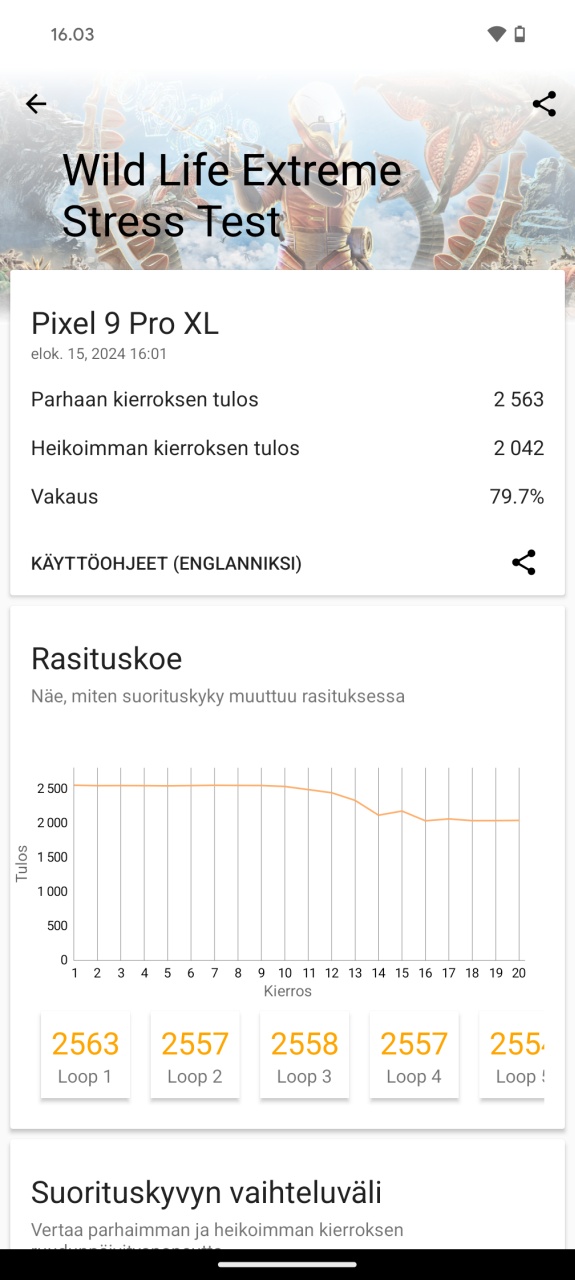
Task: Open KÄYTTÖOHJEET (ENGLANNIKSI) link
Action: pyautogui.click(x=166, y=563)
